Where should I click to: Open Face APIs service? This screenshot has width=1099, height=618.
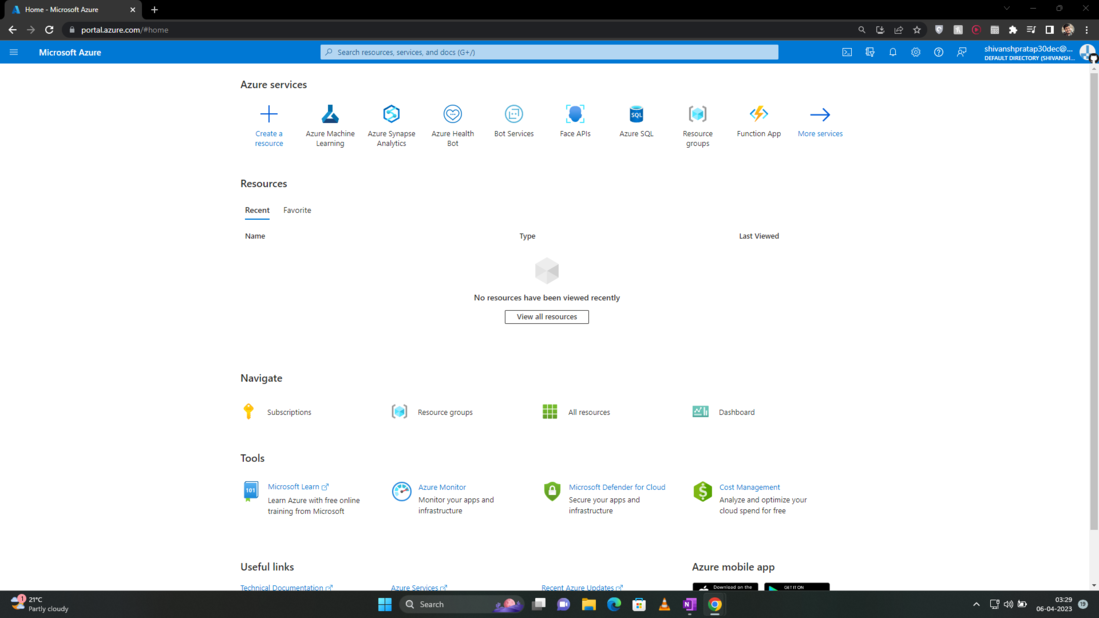pos(575,121)
